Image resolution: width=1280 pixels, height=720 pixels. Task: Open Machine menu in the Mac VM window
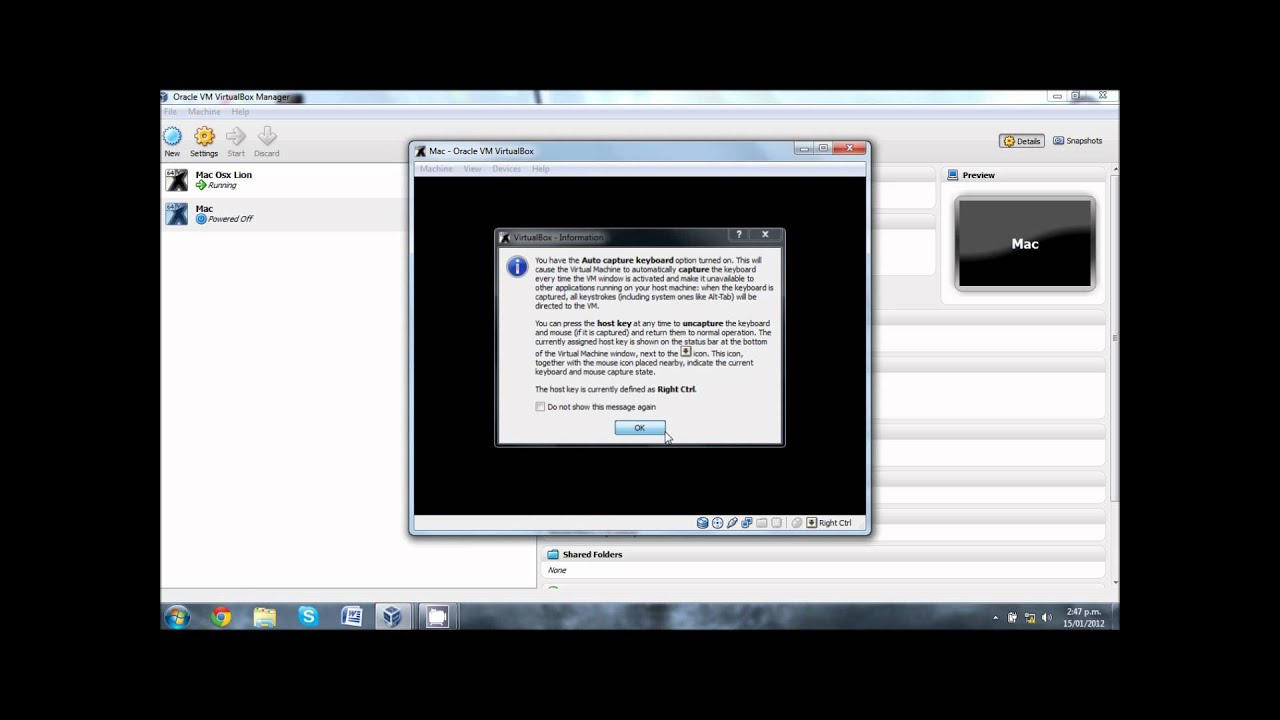(x=436, y=169)
